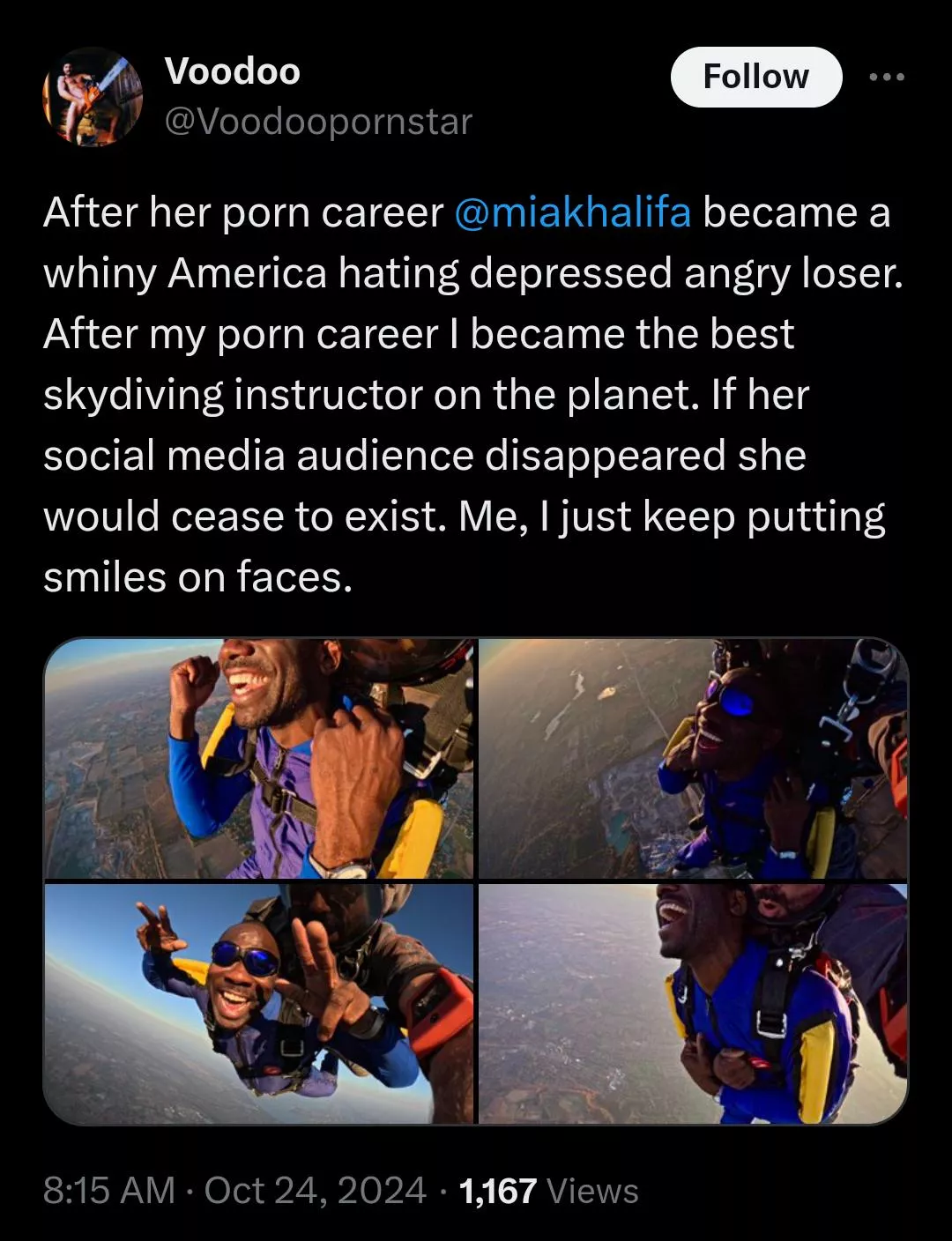Open the raised-fist skydiver photo
This screenshot has width=952, height=1241.
259,758
